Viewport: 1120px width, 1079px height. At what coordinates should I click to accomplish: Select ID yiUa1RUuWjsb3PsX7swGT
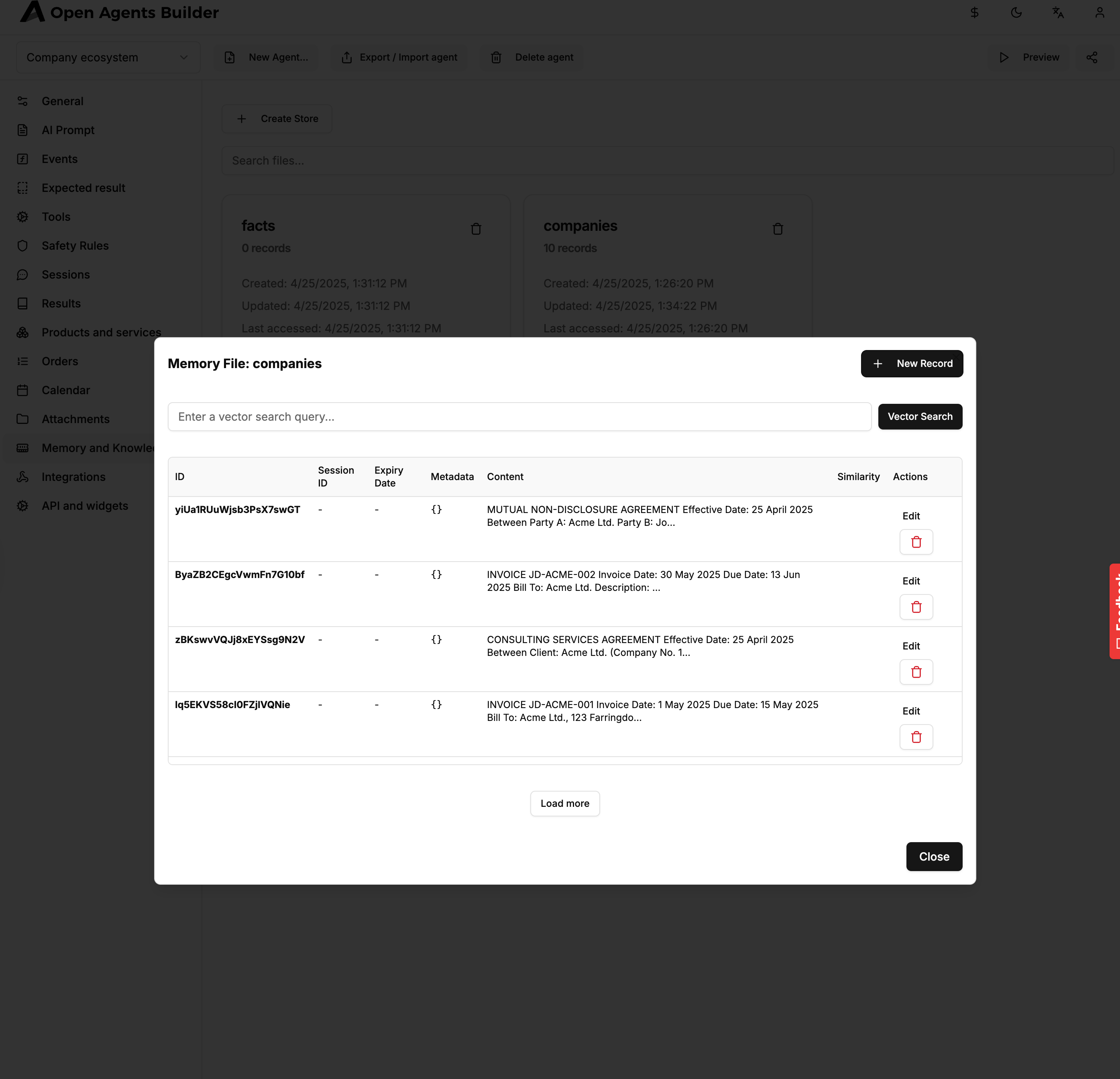[237, 510]
